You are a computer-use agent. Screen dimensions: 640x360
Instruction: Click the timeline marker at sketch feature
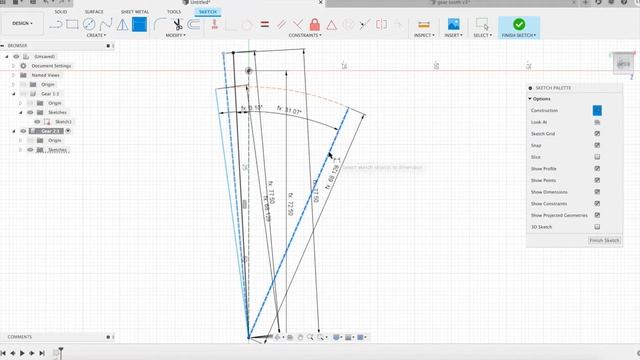point(56,353)
